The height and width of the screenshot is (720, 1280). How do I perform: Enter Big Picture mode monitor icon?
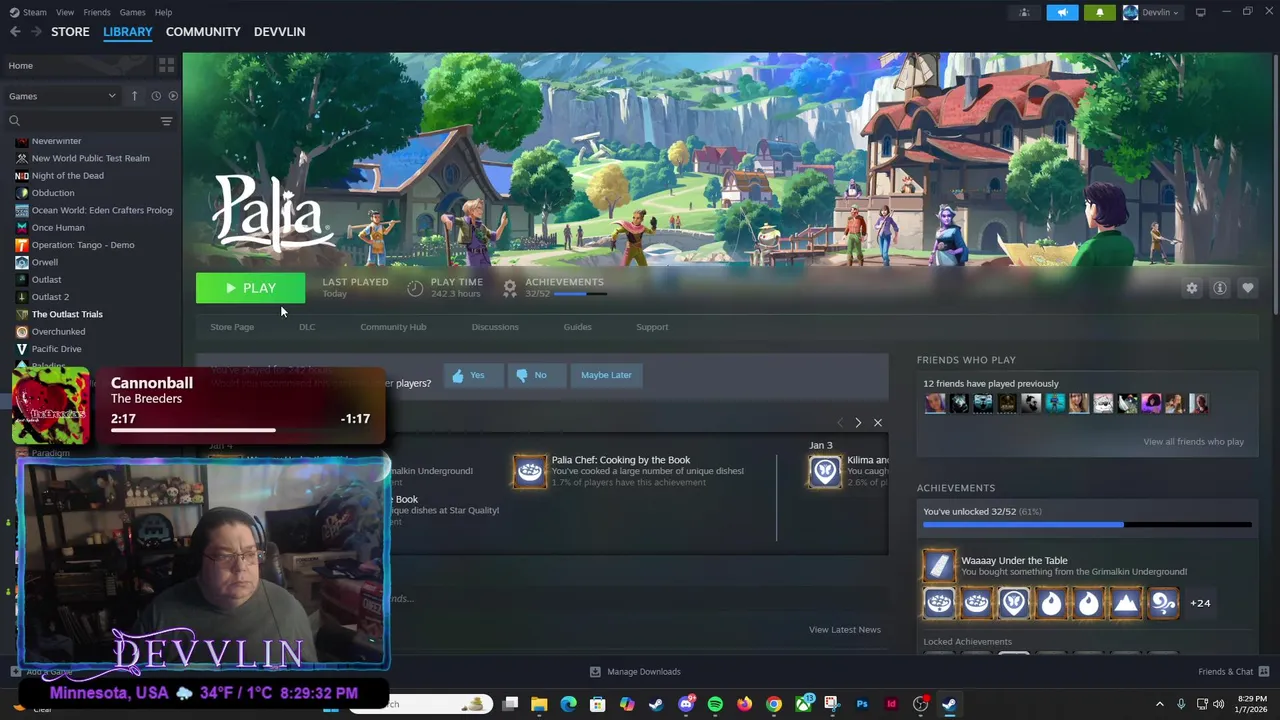click(x=1201, y=12)
